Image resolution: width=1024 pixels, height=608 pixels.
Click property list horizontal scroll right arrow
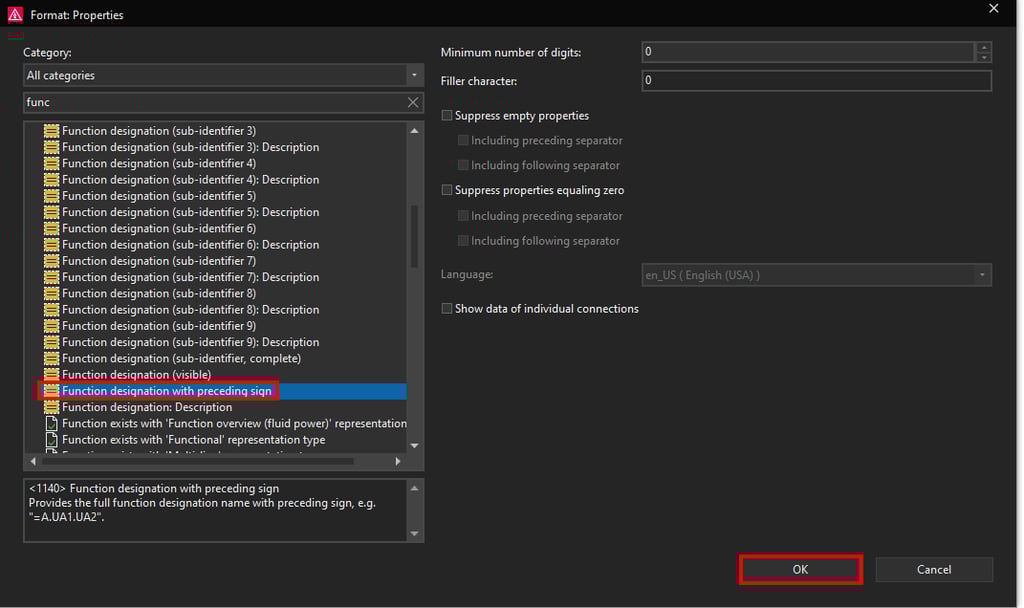[398, 461]
